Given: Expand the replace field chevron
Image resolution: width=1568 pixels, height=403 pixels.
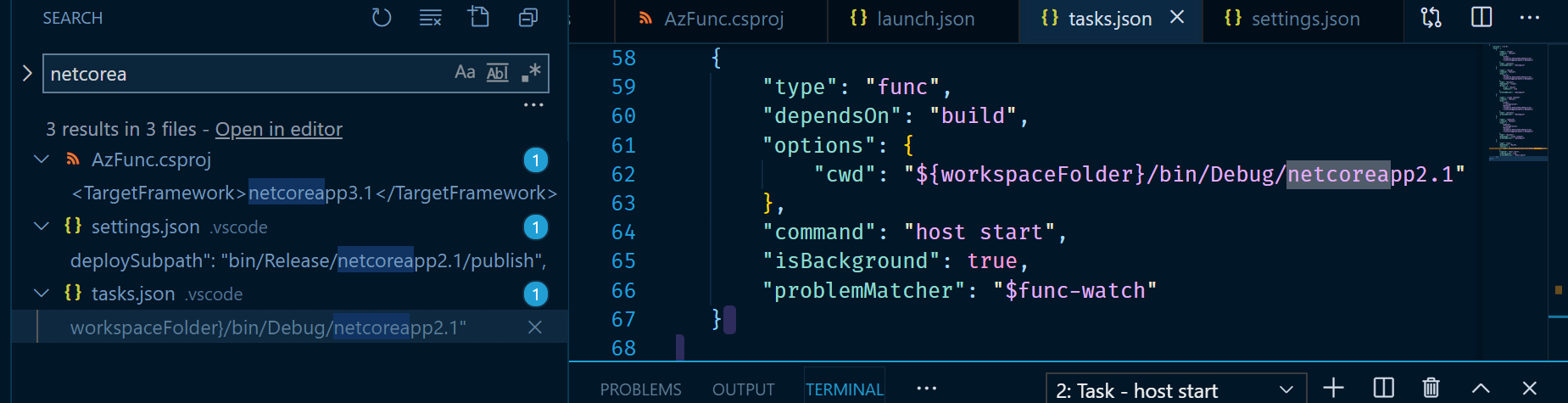Looking at the screenshot, I should [x=27, y=74].
